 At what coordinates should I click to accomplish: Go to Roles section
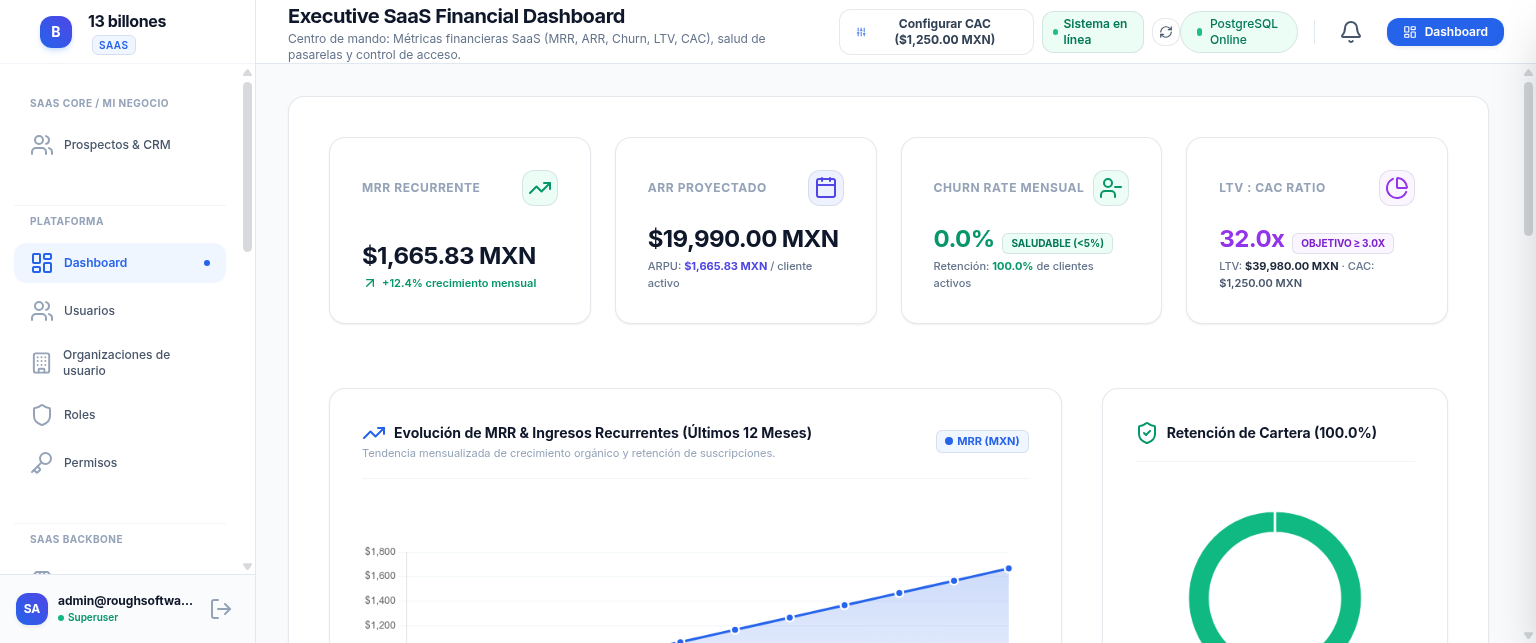tap(120, 415)
